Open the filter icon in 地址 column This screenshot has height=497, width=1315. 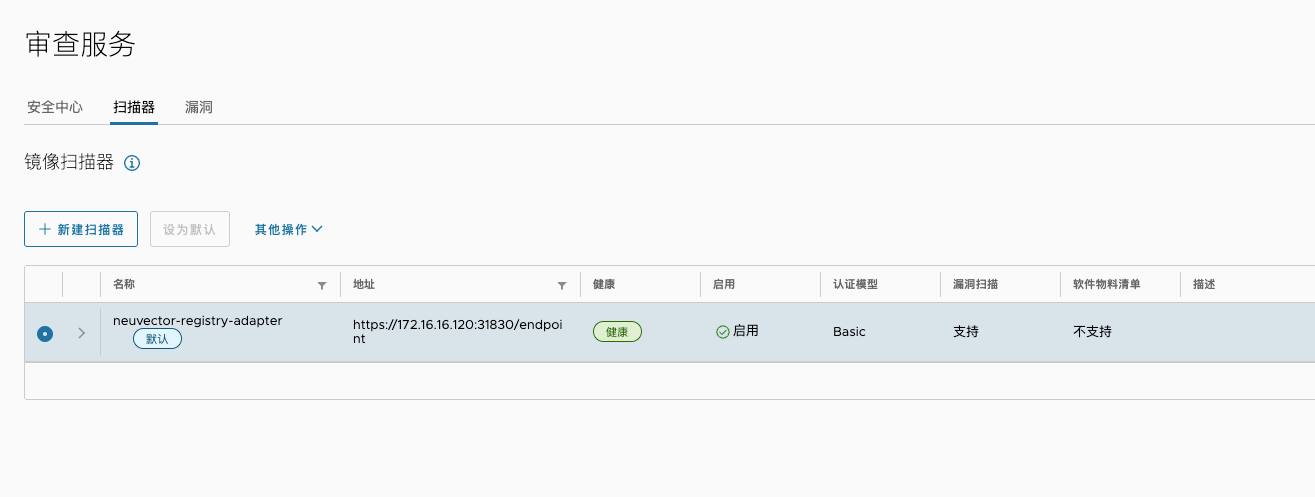(x=562, y=285)
